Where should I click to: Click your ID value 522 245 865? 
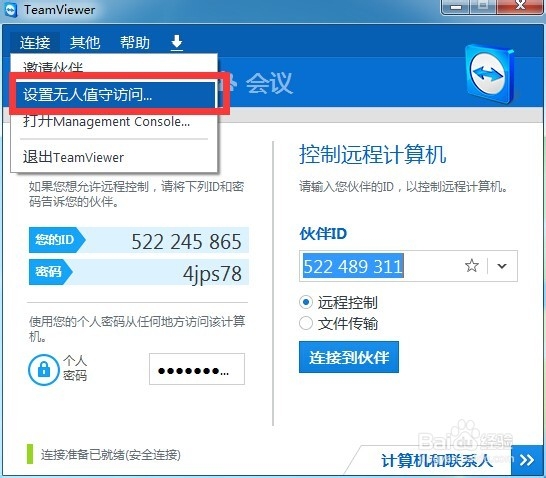[x=186, y=241]
